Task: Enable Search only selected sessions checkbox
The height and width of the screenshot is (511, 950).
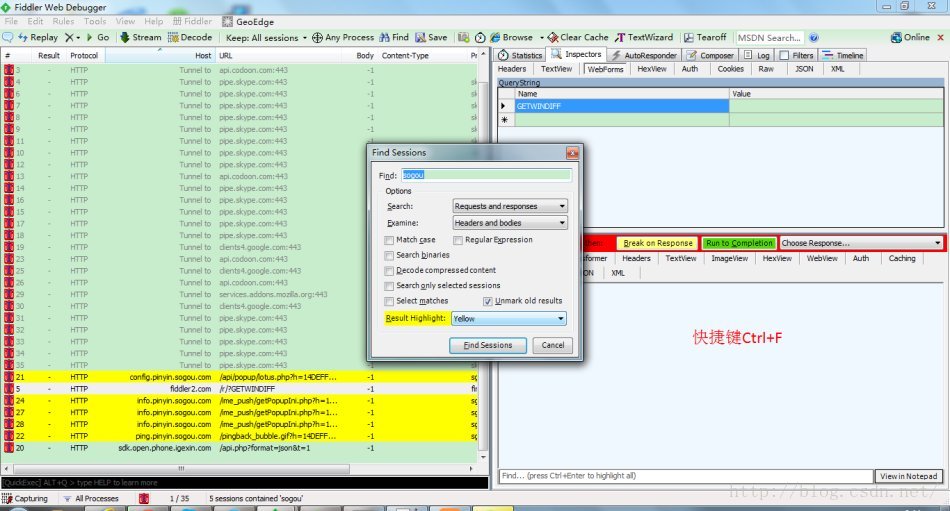Action: pyautogui.click(x=389, y=286)
